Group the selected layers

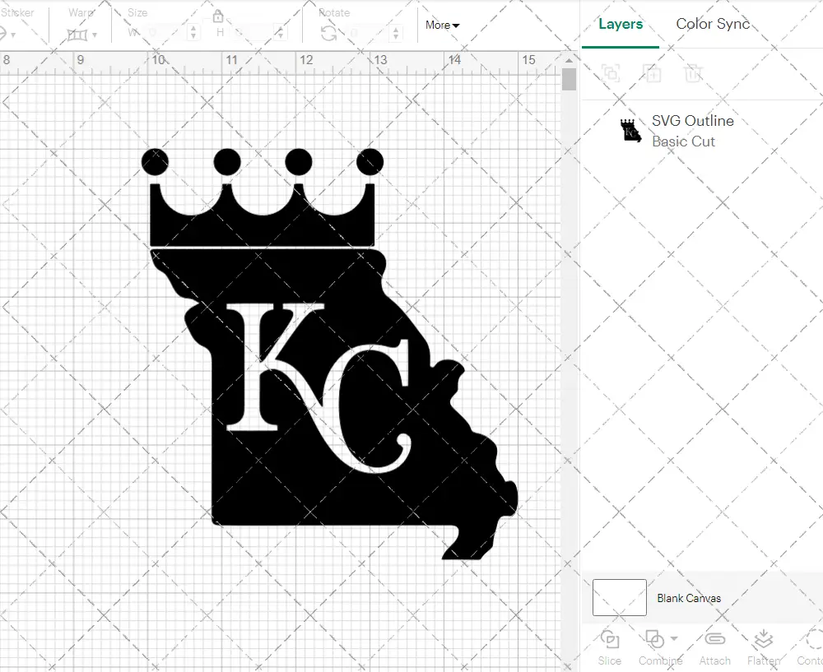610,74
